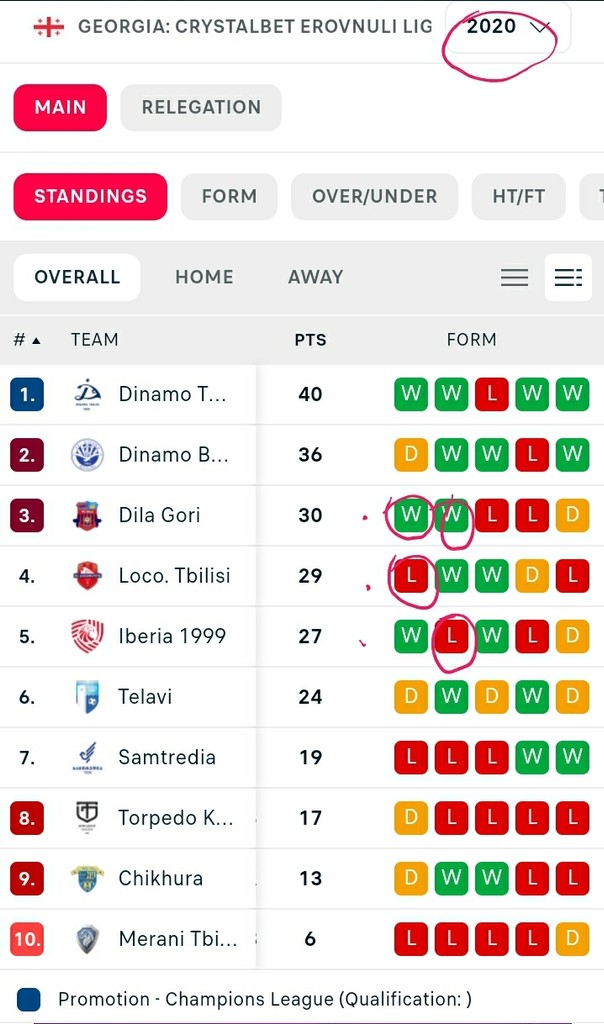Click Dinamo T... latest green W form badge
The width and height of the screenshot is (604, 1024).
tap(411, 394)
